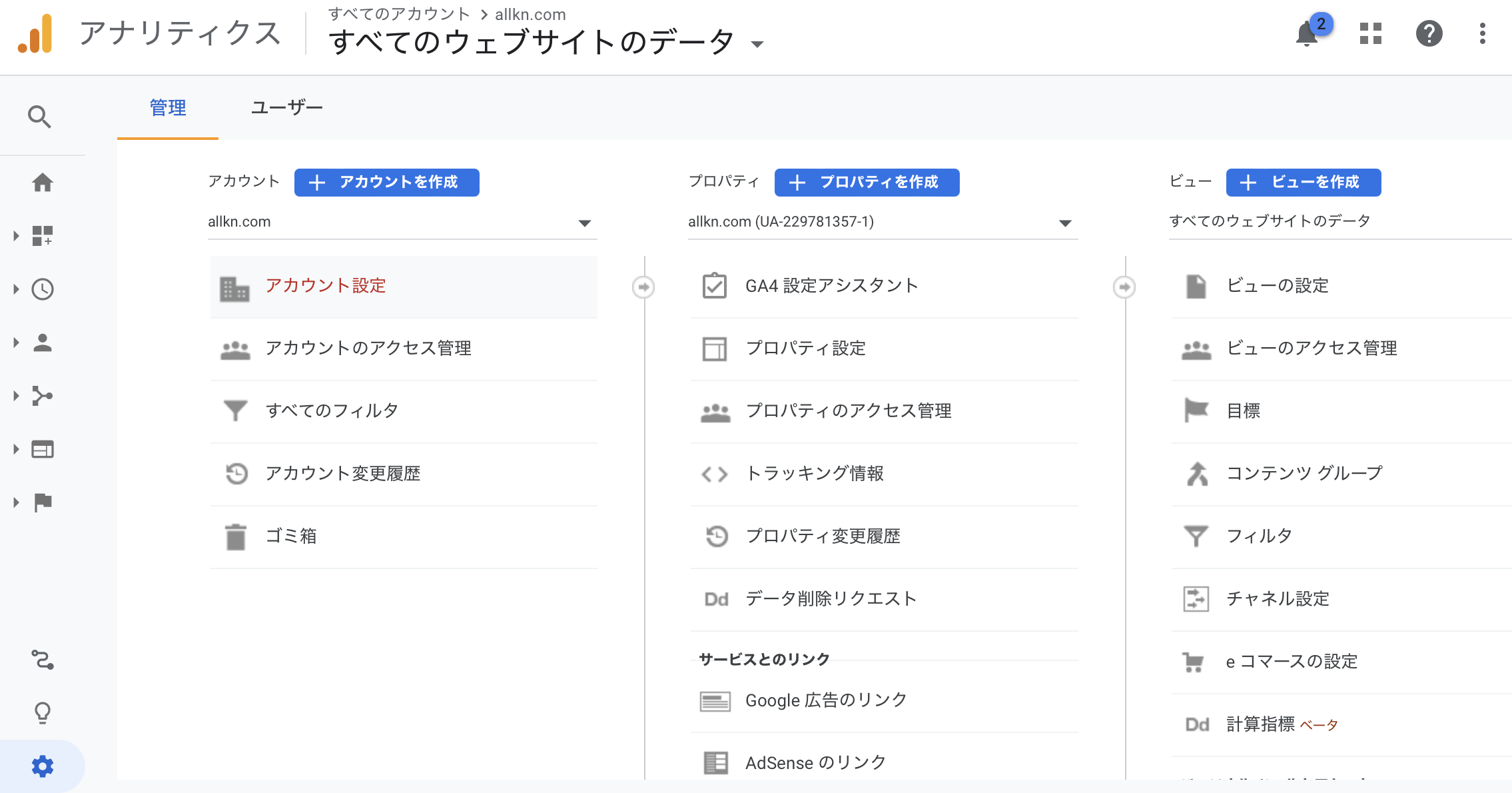
Task: Open Google 広告のリンク
Action: 884,700
